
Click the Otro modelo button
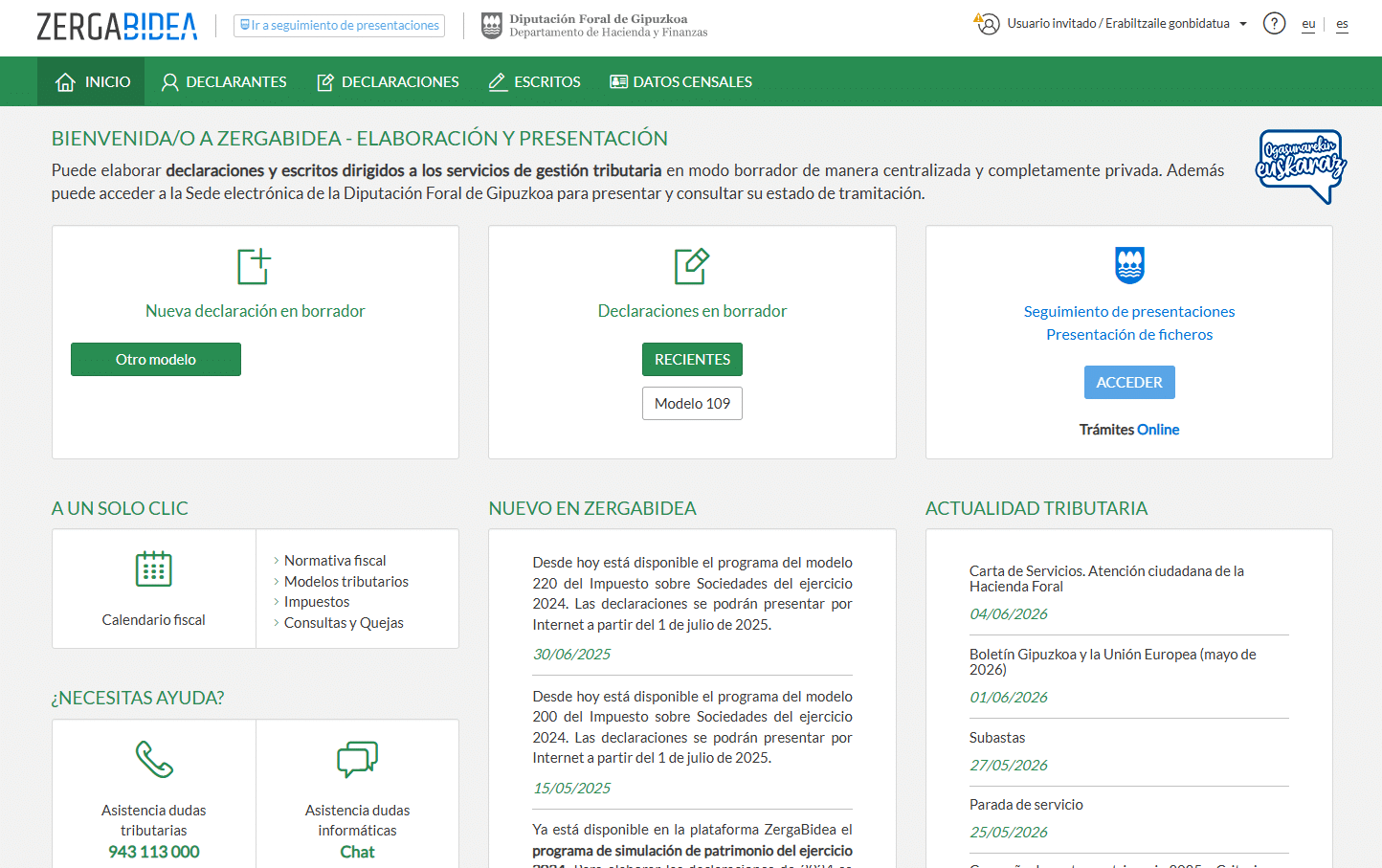click(x=156, y=359)
